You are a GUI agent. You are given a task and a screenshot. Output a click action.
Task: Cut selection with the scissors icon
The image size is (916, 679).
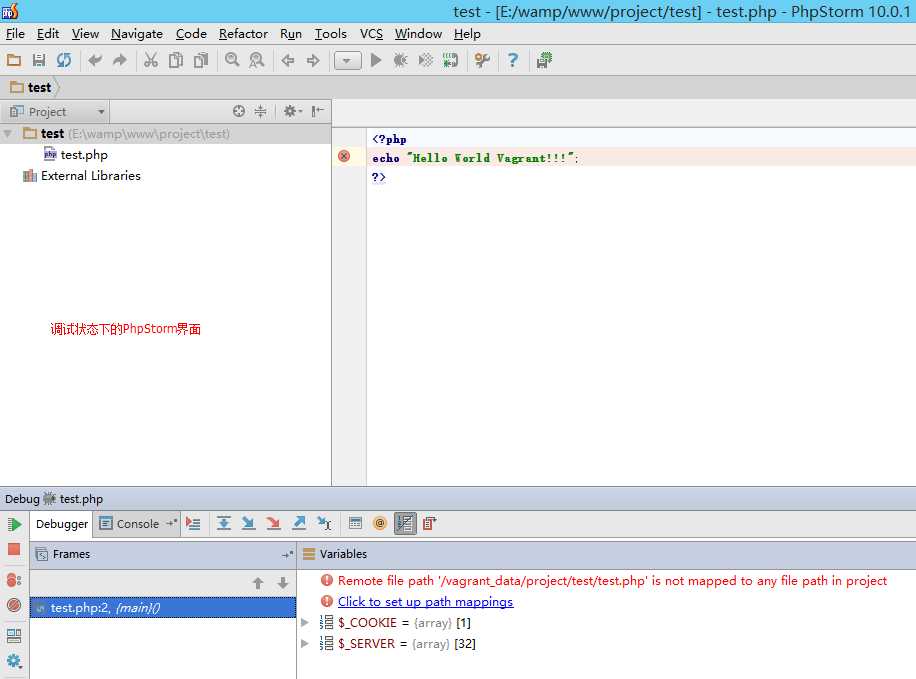pyautogui.click(x=151, y=60)
